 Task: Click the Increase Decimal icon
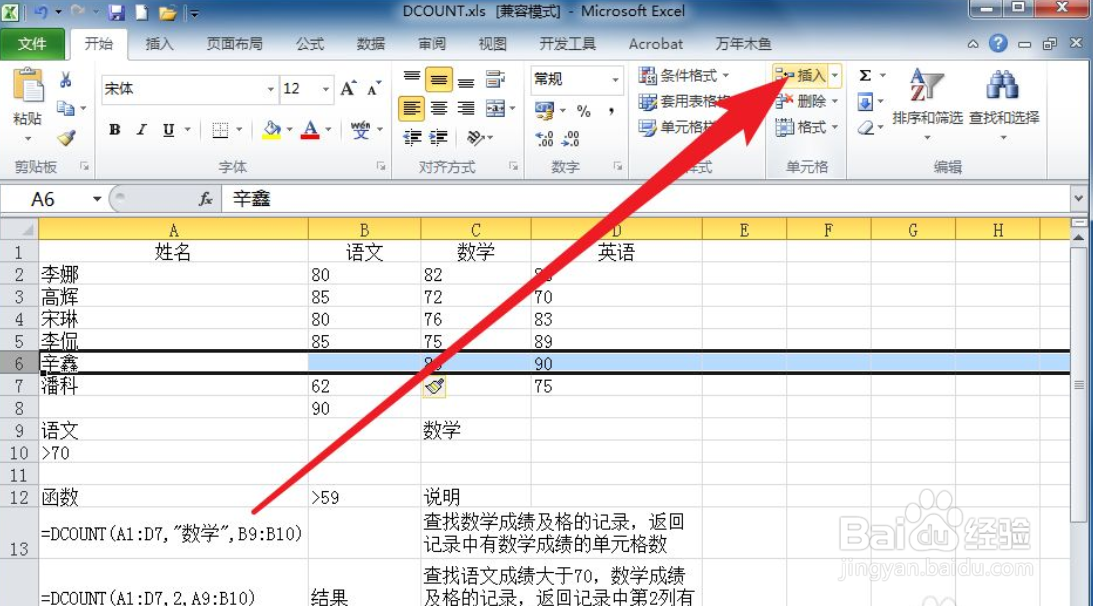(x=543, y=138)
